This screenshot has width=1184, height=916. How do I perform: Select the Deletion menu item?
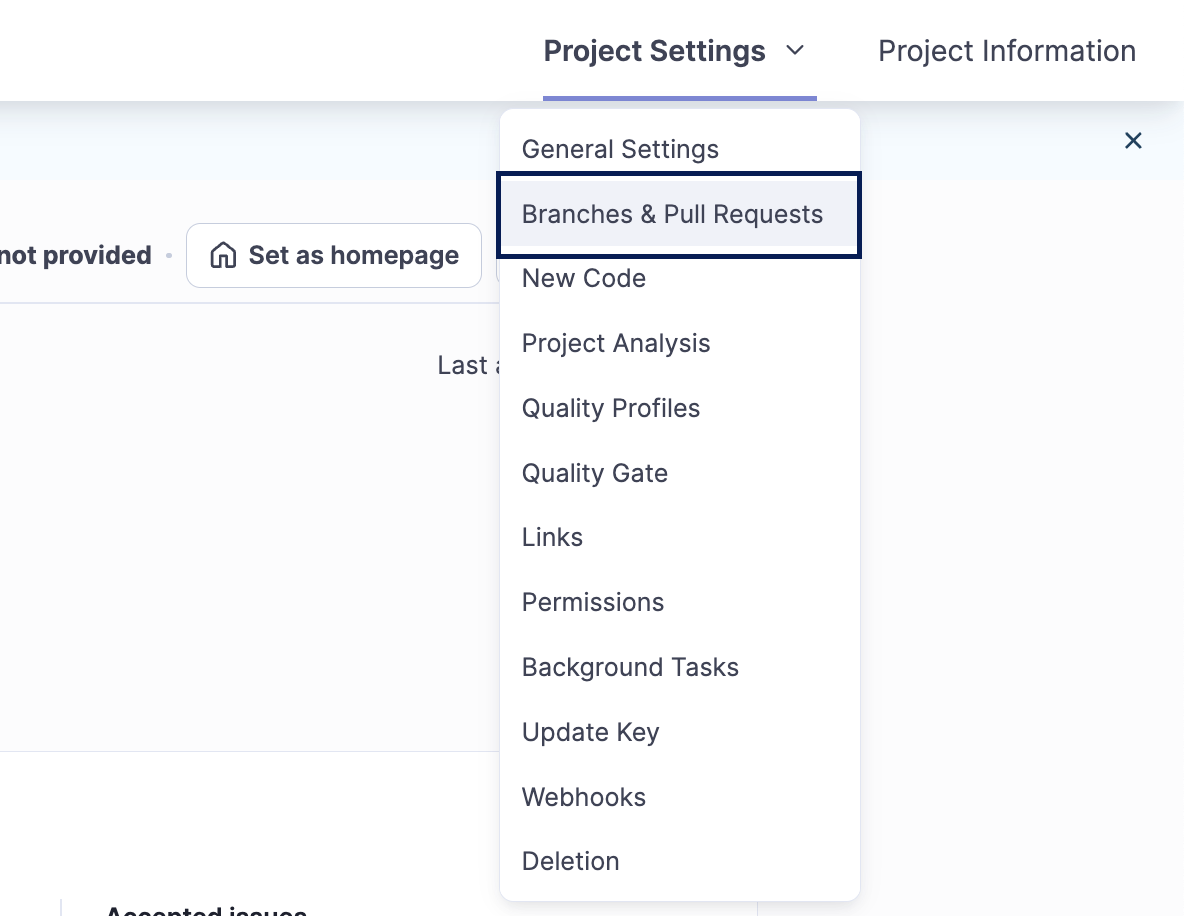click(570, 861)
